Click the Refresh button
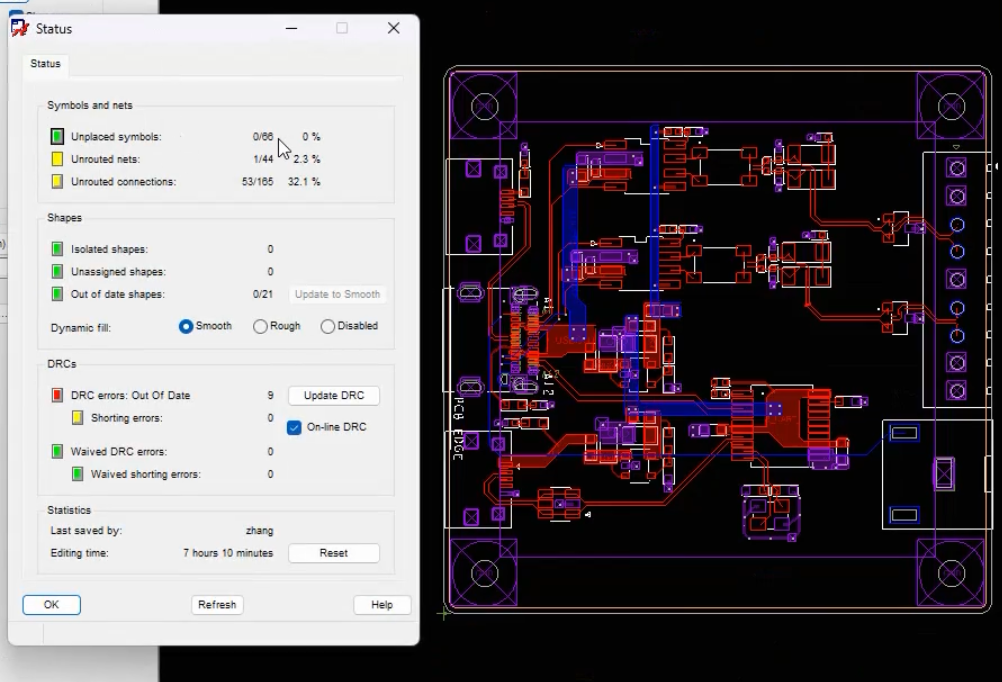 (217, 605)
